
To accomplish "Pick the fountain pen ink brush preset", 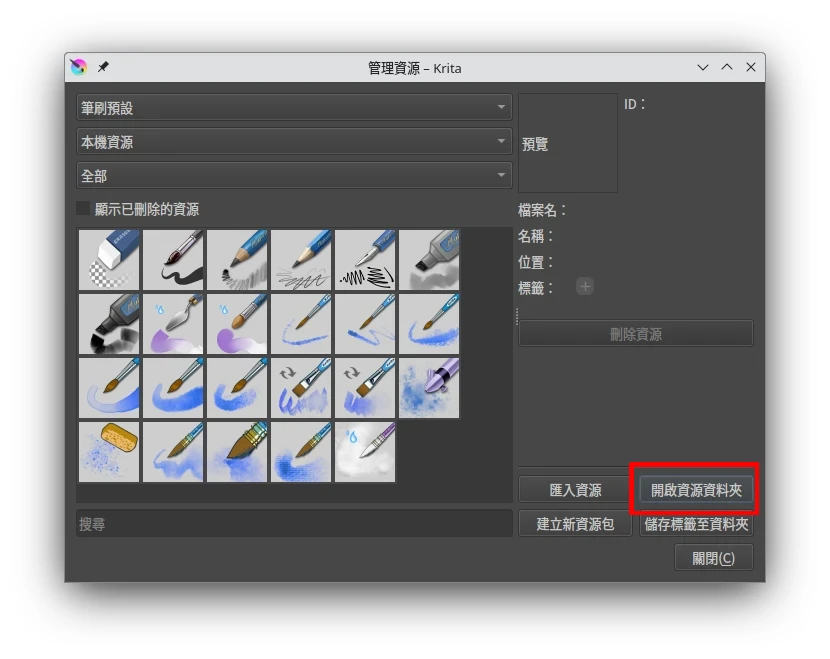I will pos(366,260).
